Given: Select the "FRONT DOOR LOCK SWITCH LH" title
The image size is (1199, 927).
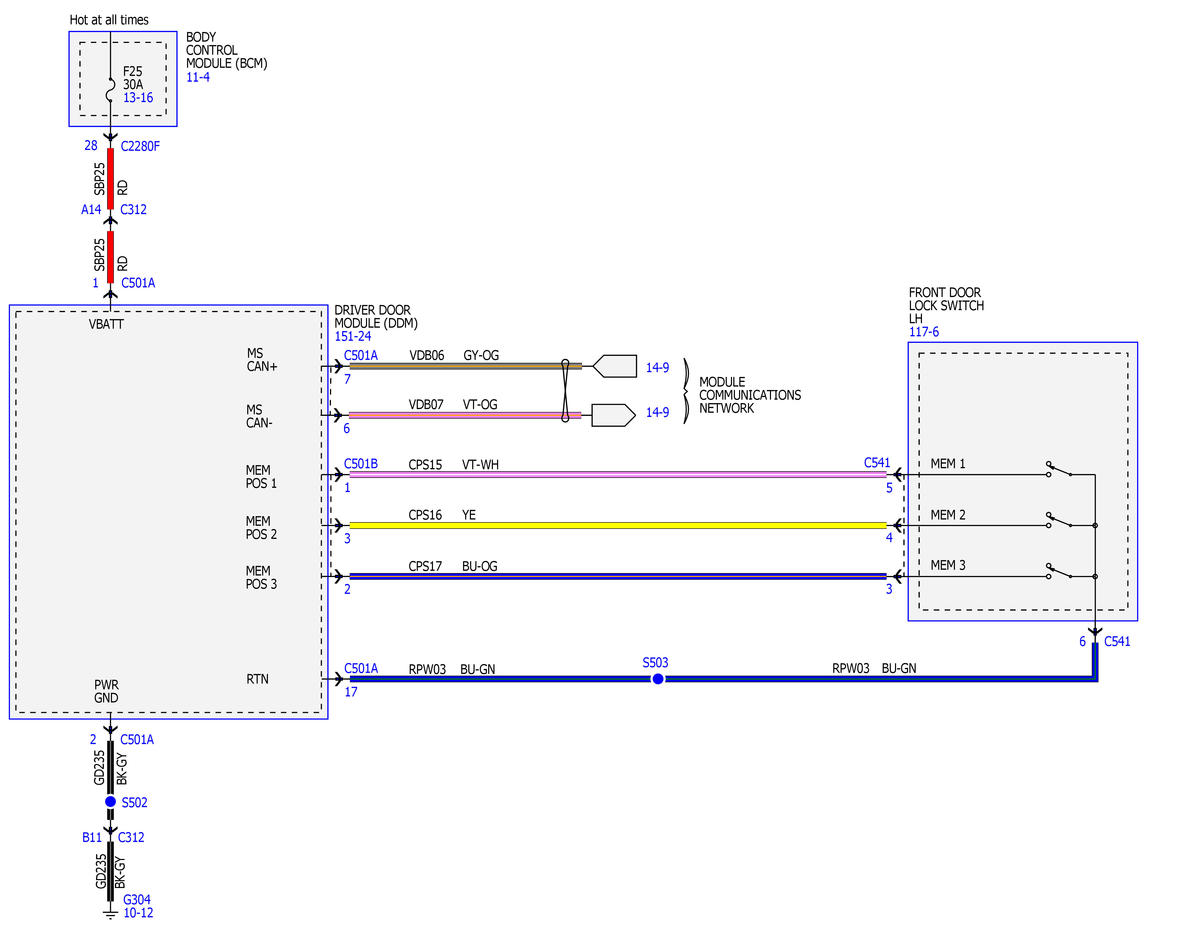Looking at the screenshot, I should (946, 305).
